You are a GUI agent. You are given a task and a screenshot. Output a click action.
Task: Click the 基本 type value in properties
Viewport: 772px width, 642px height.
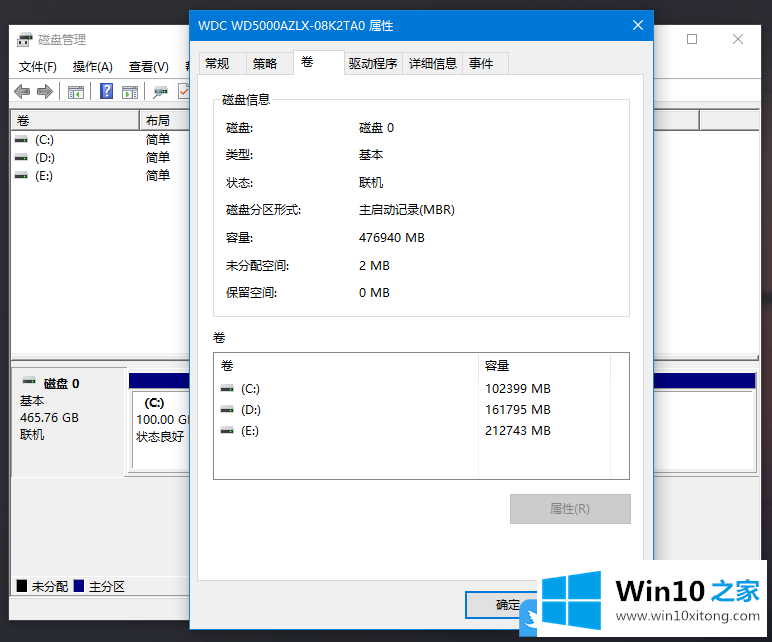[x=371, y=155]
